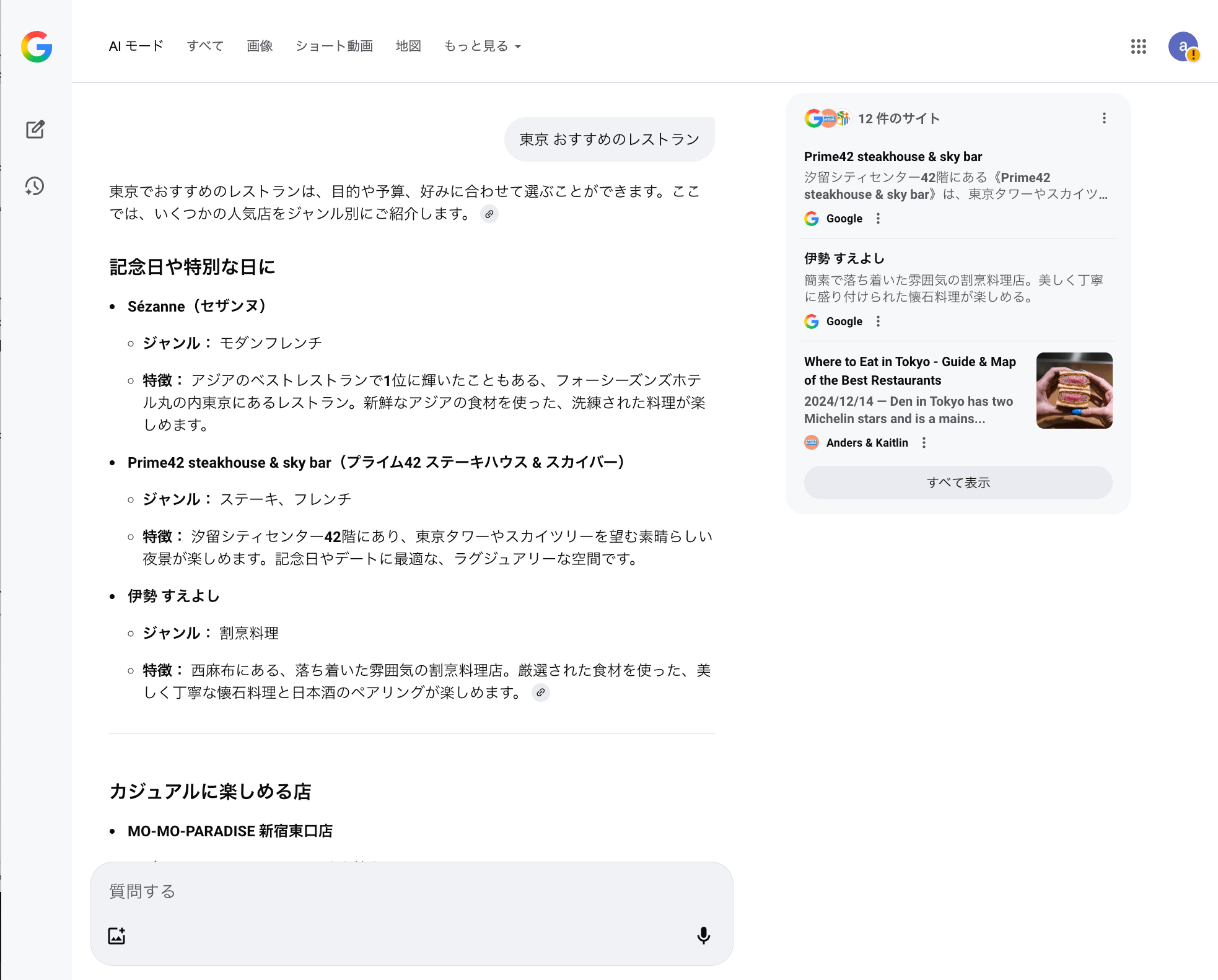Open the account profile avatar

tap(1183, 46)
